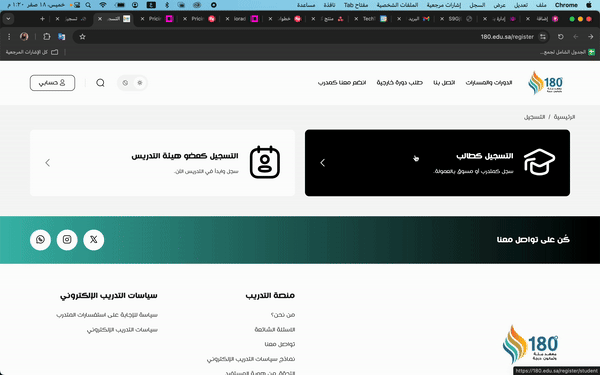Open the السجل menu
Image resolution: width=600 pixels, height=375 pixels.
tap(477, 5)
